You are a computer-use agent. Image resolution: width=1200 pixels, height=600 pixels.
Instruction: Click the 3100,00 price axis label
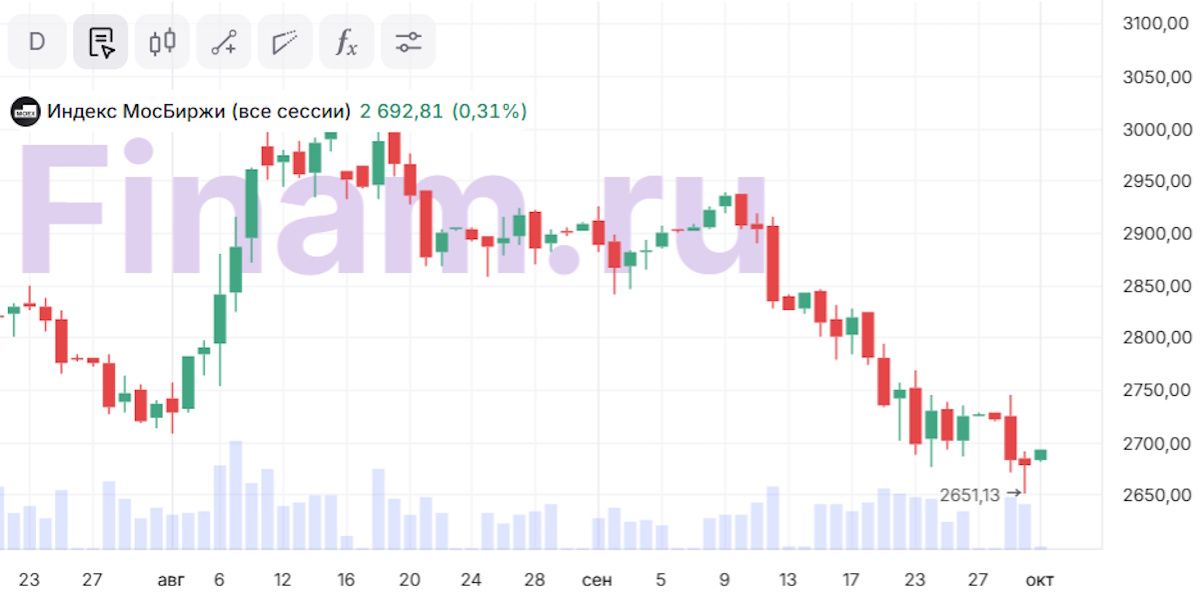pyautogui.click(x=1157, y=25)
